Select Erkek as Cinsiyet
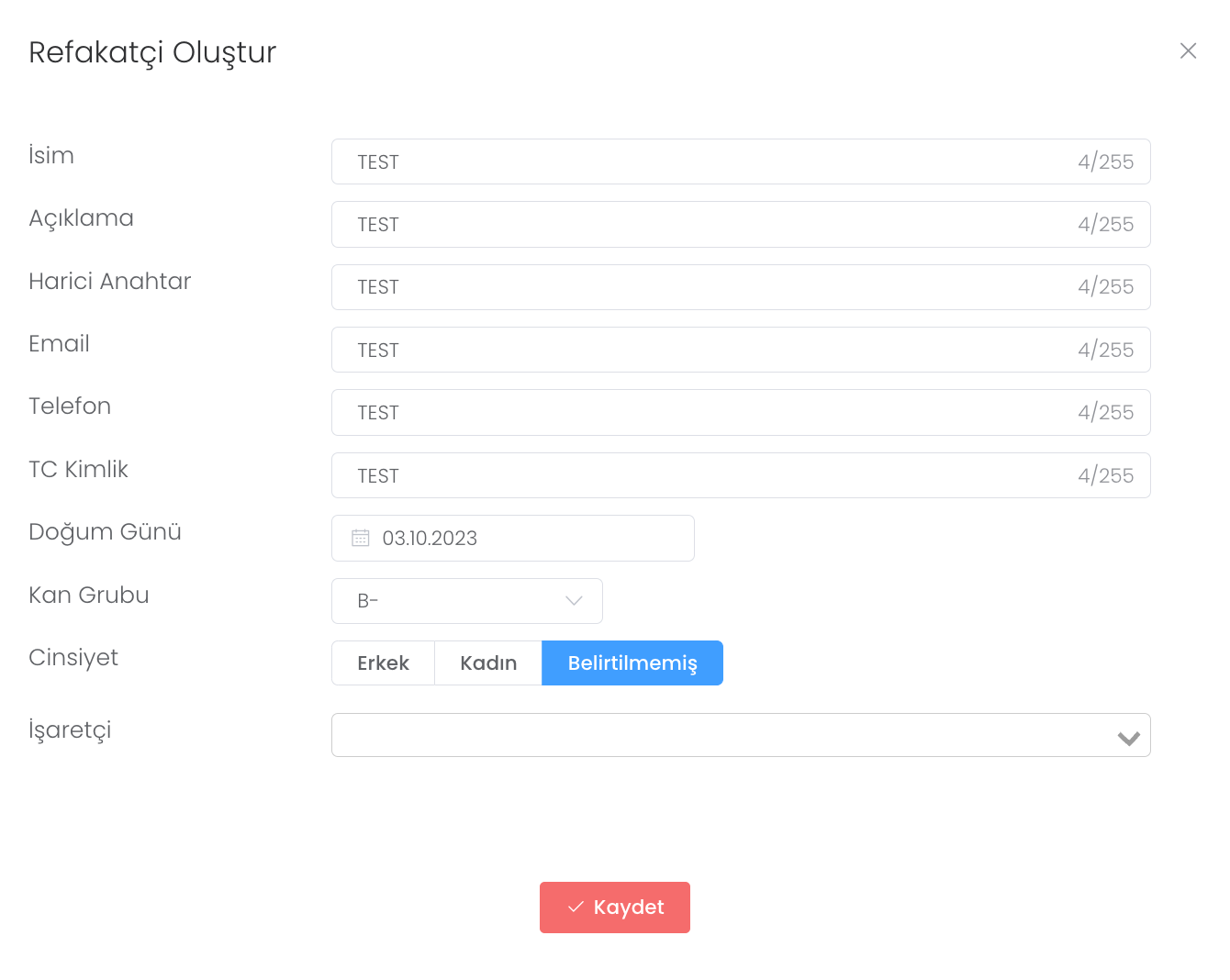This screenshot has width=1230, height=980. pyautogui.click(x=383, y=663)
